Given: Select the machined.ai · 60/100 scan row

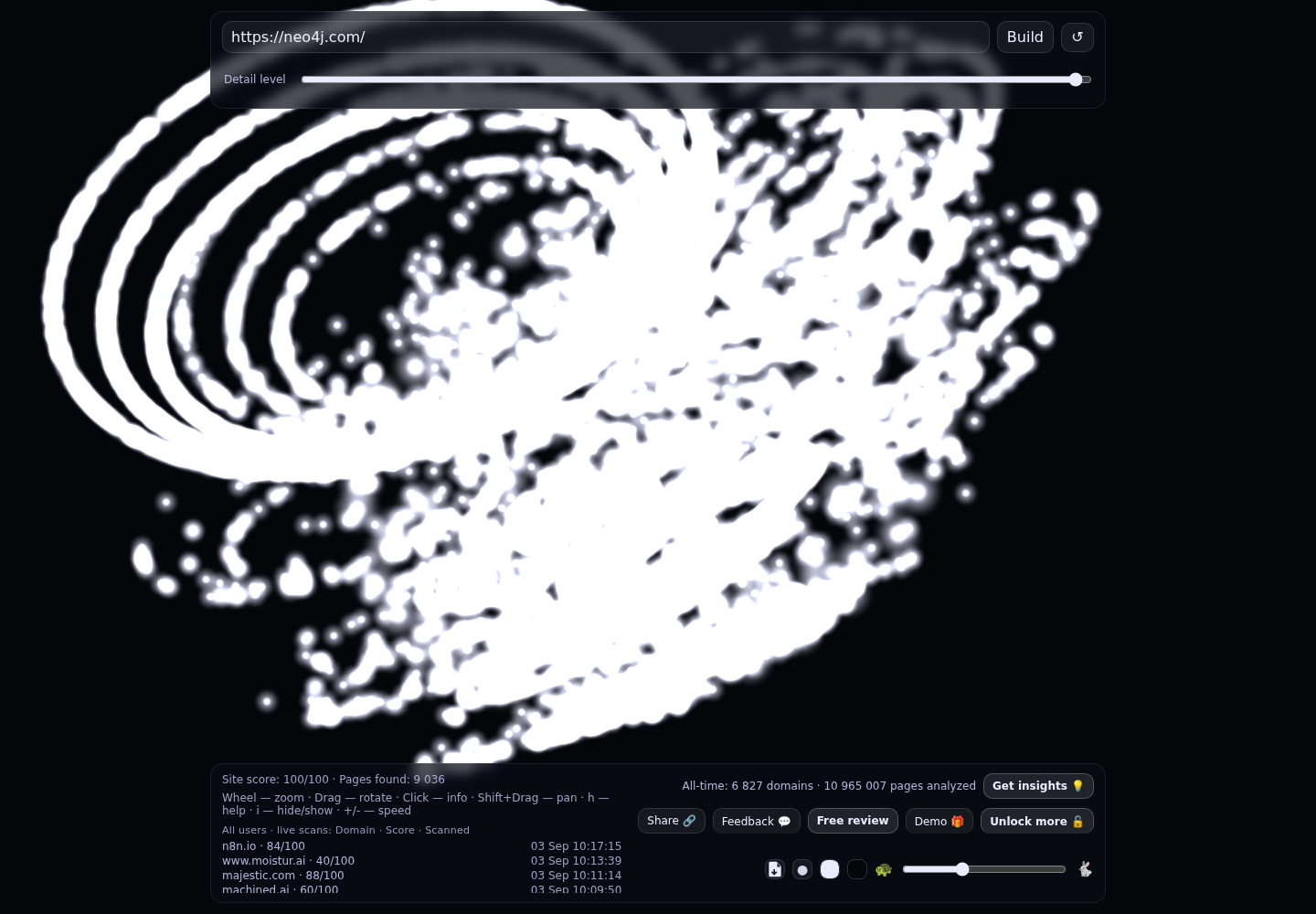Looking at the screenshot, I should (421, 889).
